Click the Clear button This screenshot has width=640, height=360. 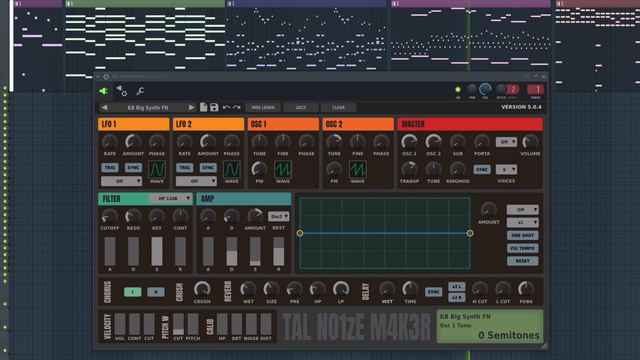click(338, 108)
